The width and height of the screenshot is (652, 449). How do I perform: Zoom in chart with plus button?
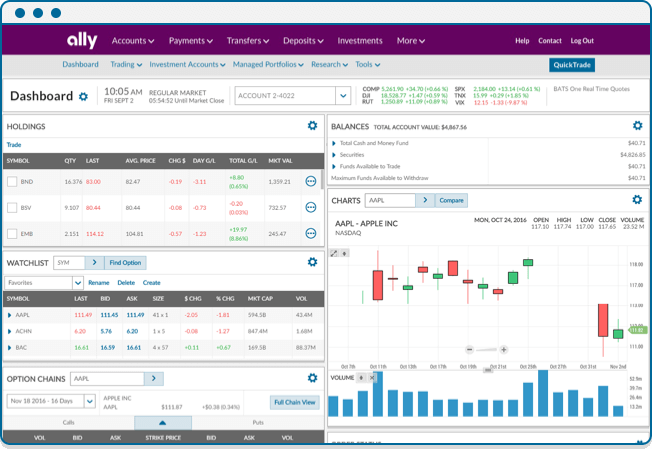point(504,350)
